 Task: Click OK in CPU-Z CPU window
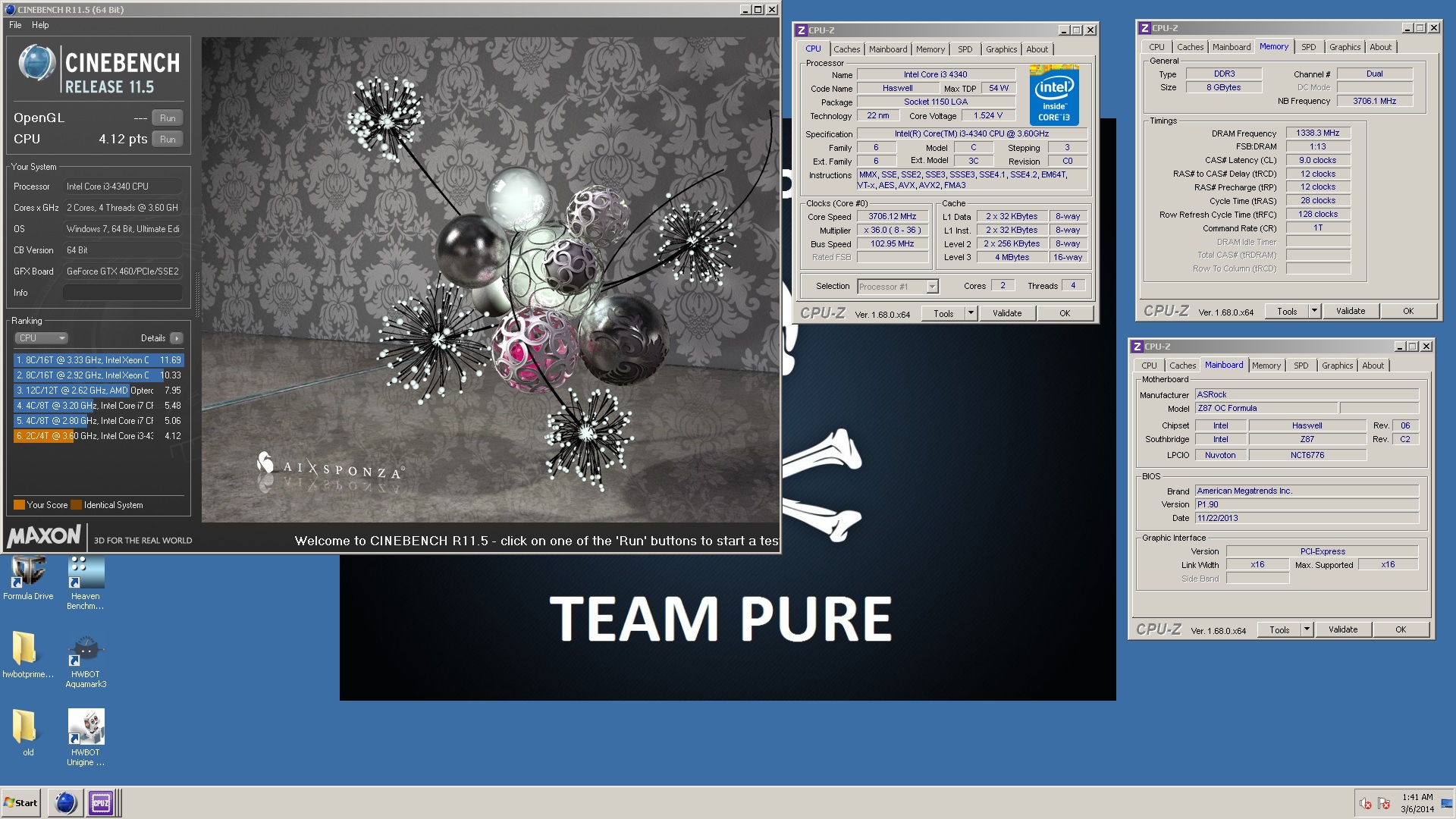(x=1065, y=313)
